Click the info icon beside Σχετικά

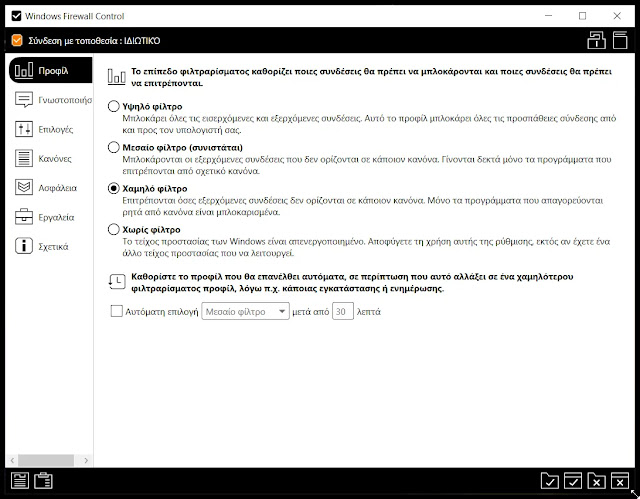point(24,246)
